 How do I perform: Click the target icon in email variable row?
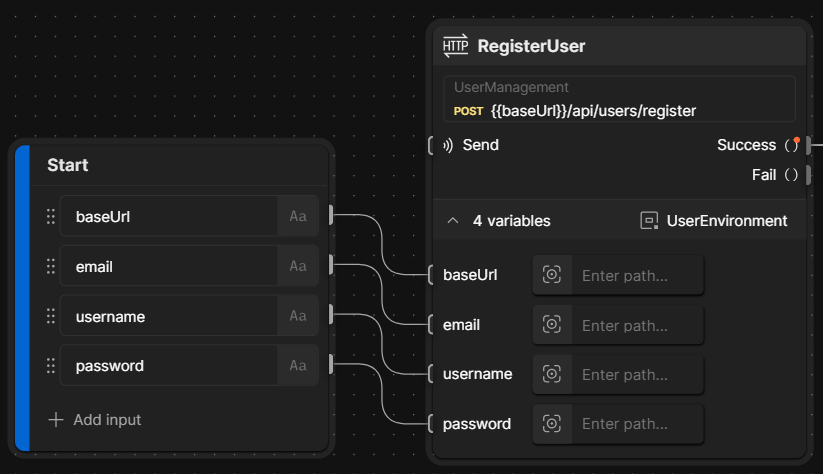551,324
